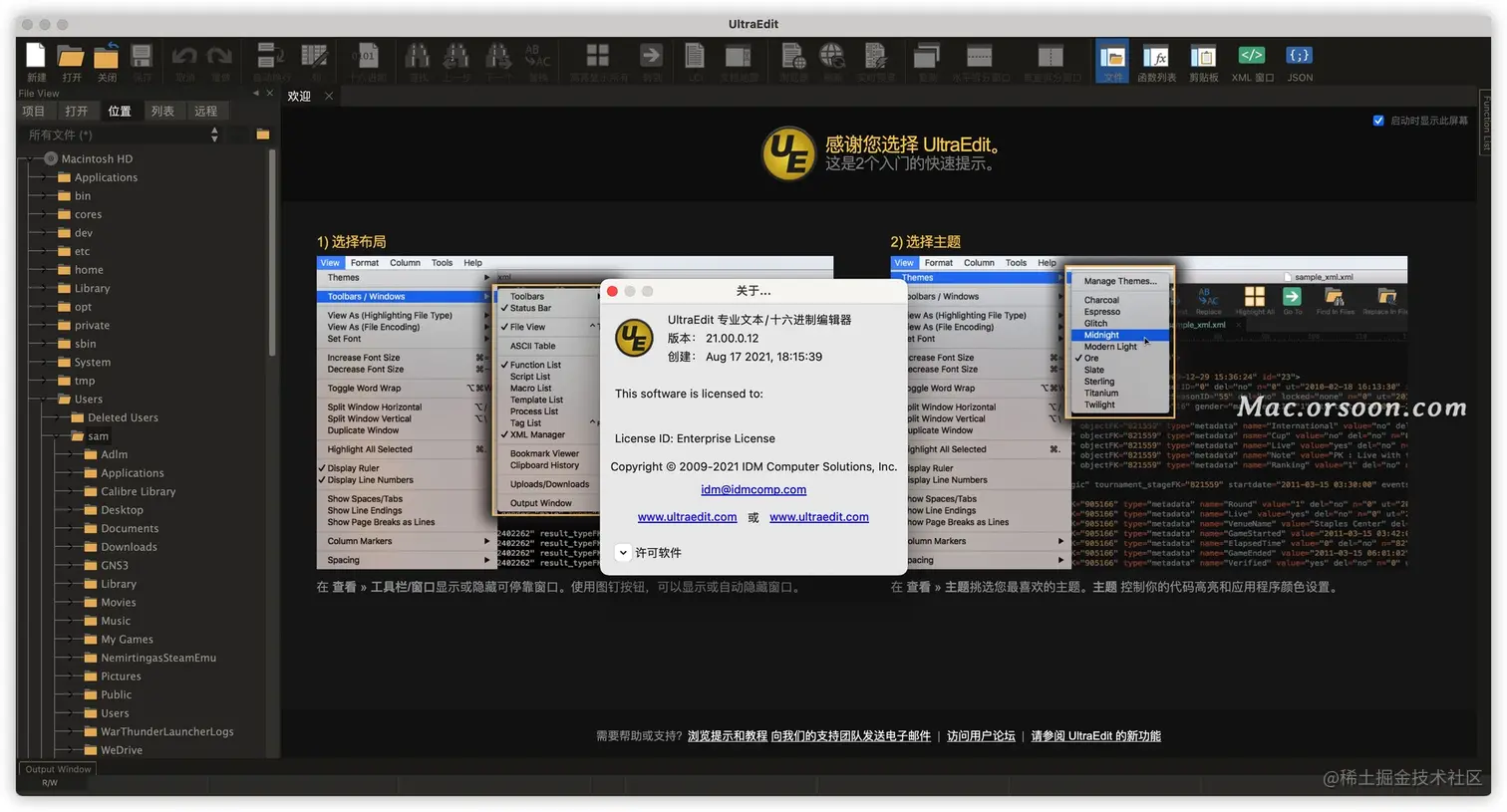1507x812 pixels.
Task: Open 请参阅 UltraEdit 的新功能 link
Action: coord(1096,736)
